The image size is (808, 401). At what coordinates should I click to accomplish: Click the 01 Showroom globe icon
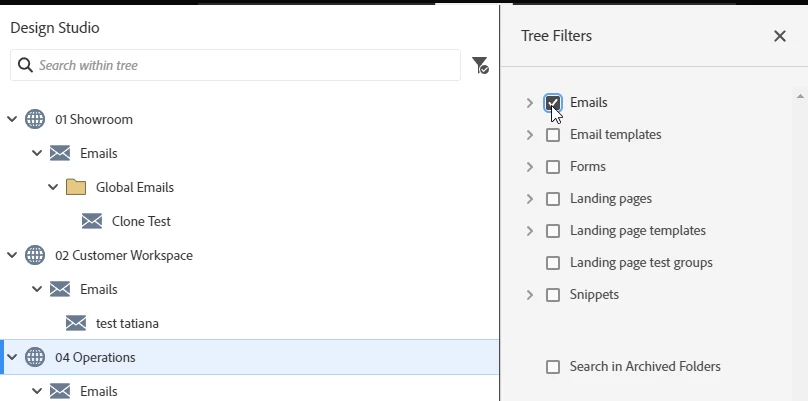pyautogui.click(x=35, y=119)
